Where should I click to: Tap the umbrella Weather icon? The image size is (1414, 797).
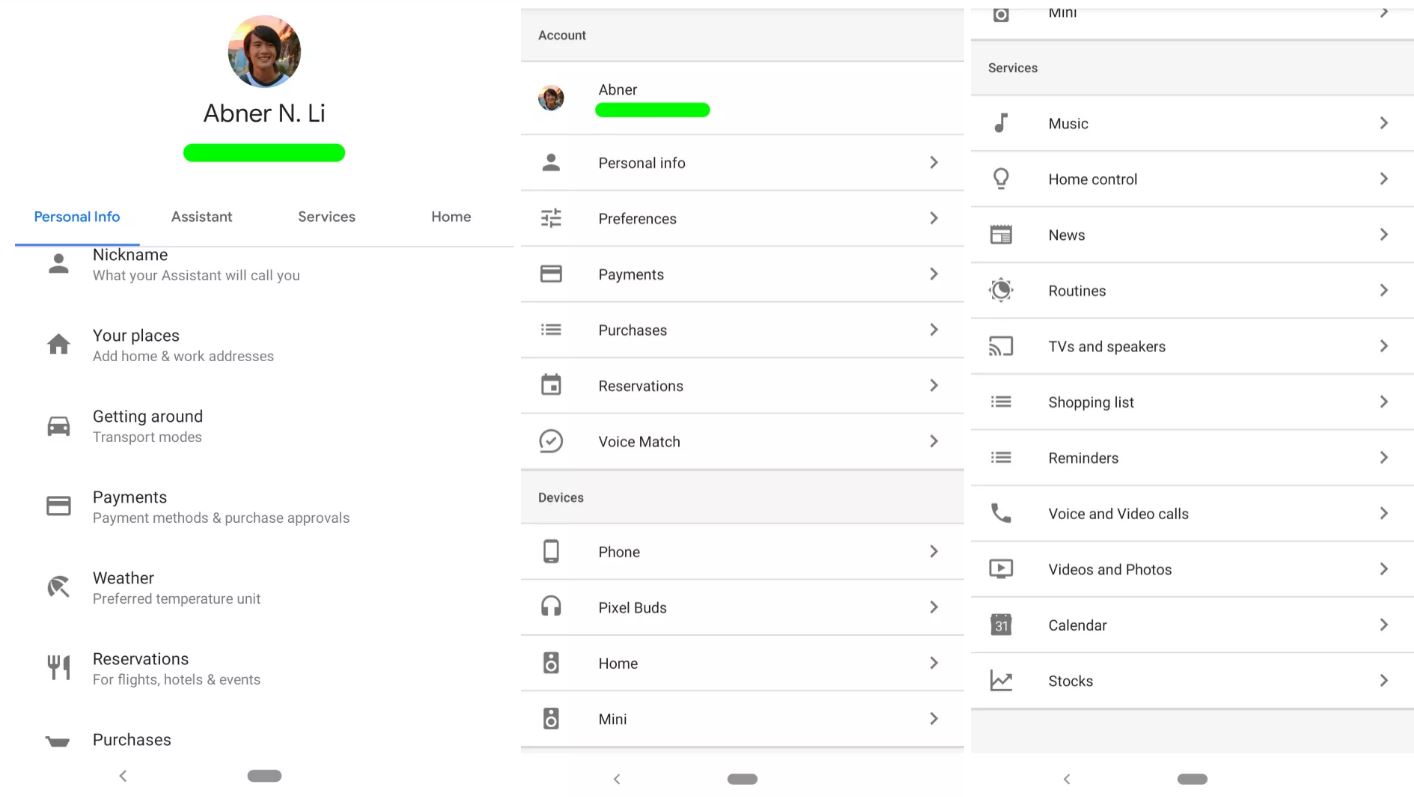(x=59, y=587)
